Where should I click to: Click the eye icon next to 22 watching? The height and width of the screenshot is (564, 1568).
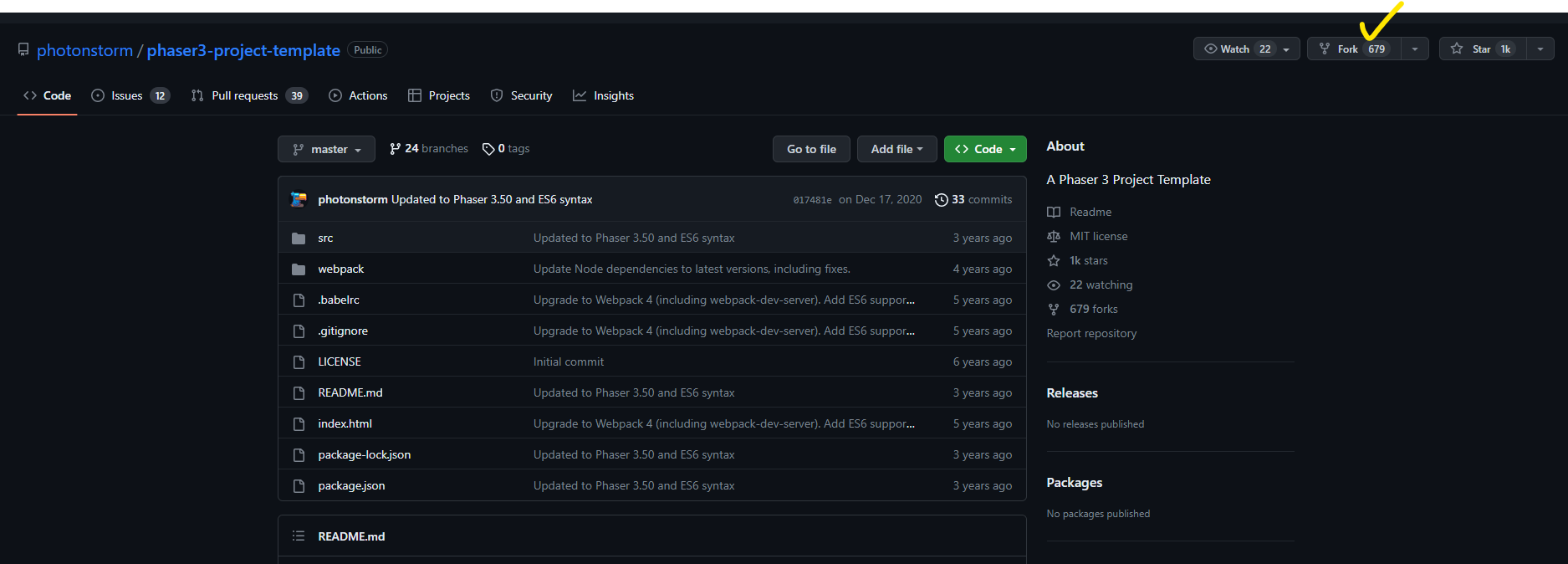[1054, 285]
